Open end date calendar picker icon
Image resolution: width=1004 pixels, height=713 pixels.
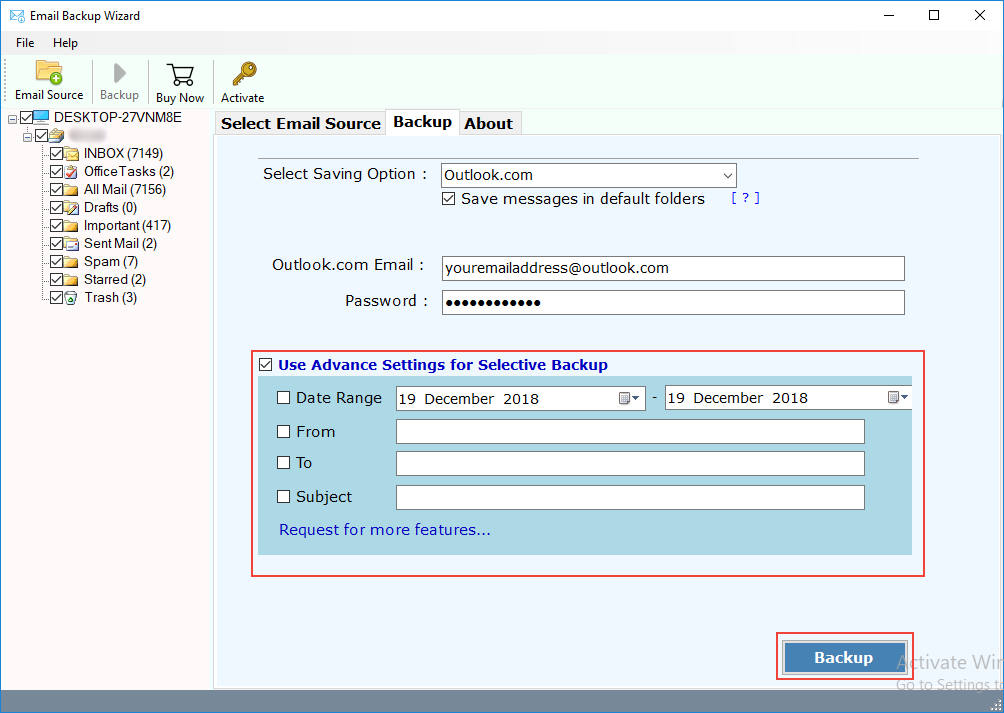click(898, 397)
